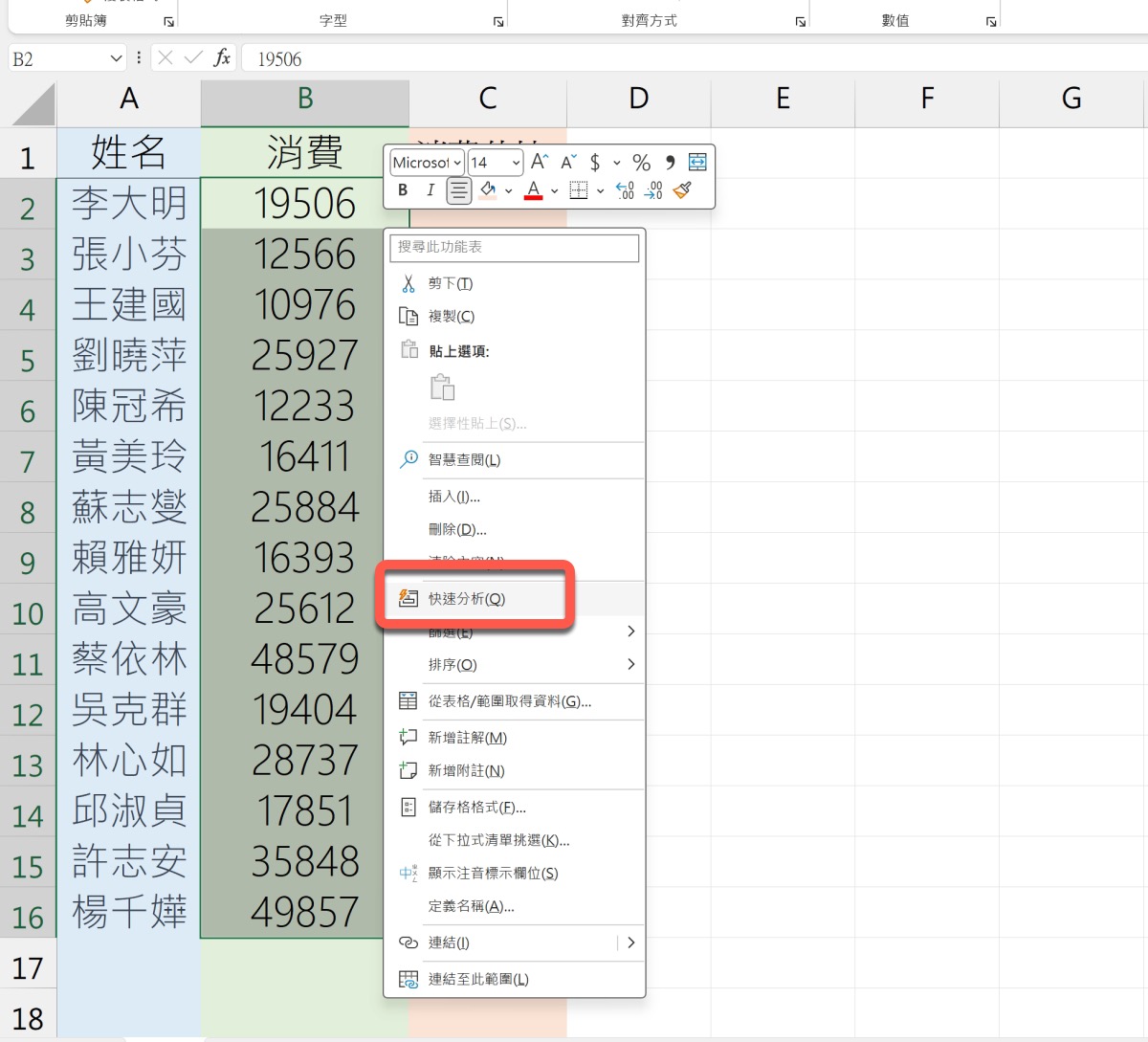Image resolution: width=1148 pixels, height=1042 pixels.
Task: Click Format Painter brush in mini toolbar
Action: pos(682,190)
